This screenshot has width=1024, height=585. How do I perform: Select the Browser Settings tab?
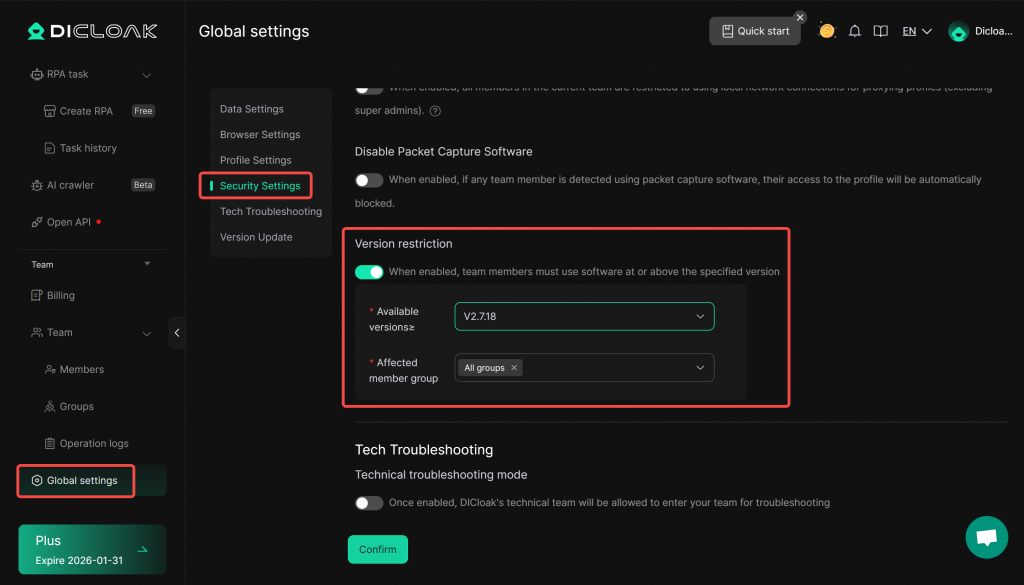click(x=260, y=134)
